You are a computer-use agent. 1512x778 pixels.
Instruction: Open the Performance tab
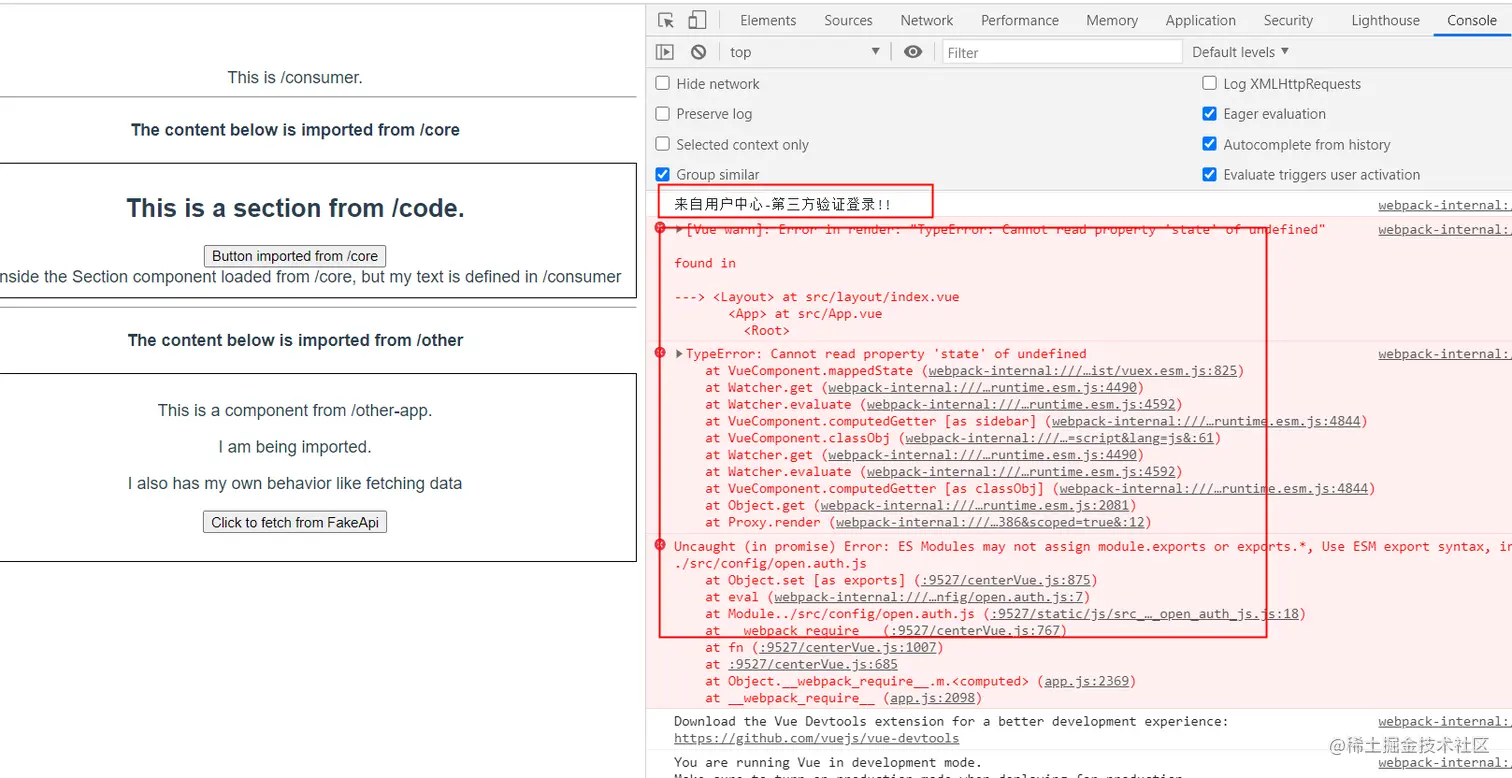1020,20
